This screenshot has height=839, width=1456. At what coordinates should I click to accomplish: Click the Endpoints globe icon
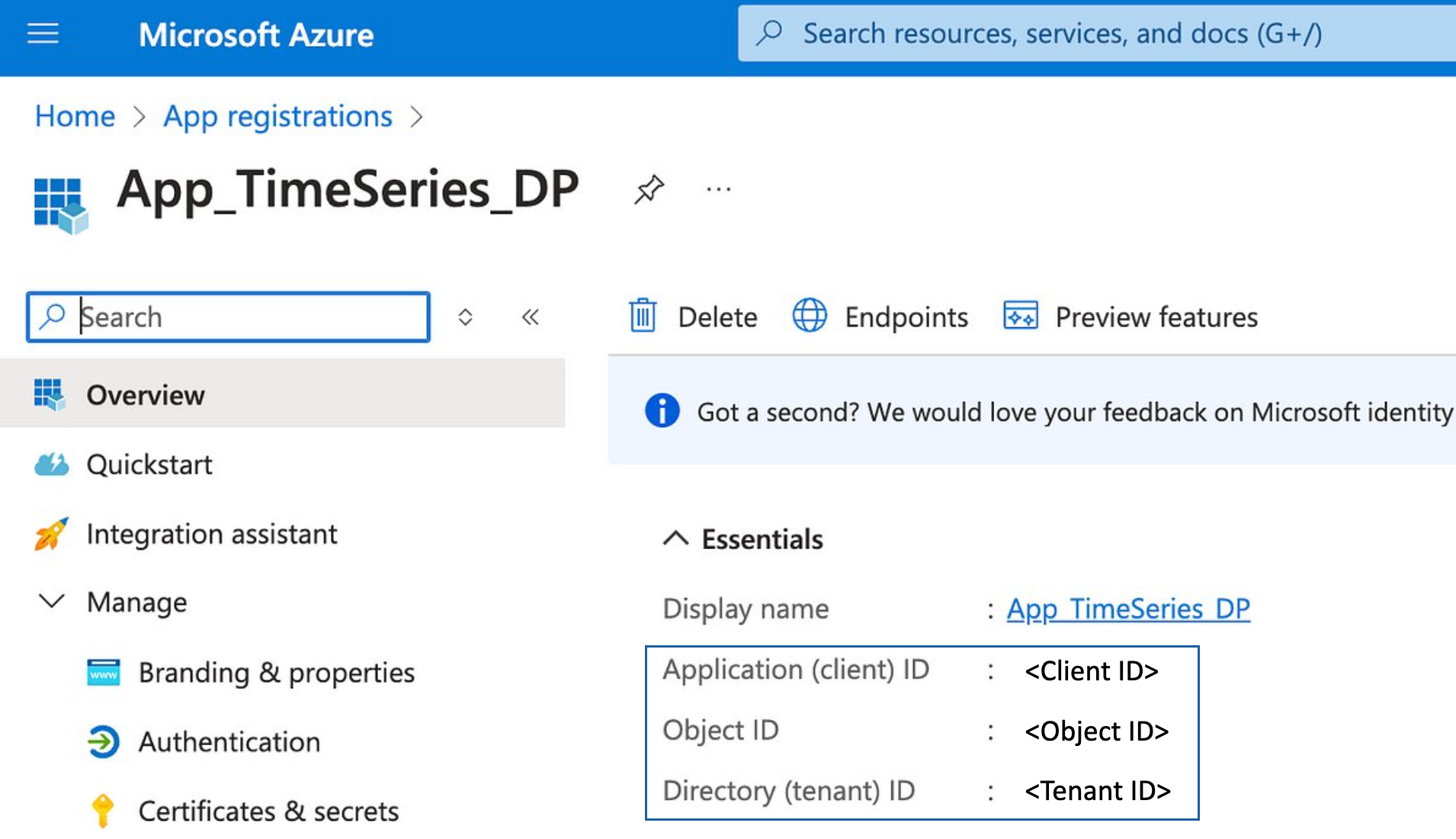pyautogui.click(x=809, y=316)
